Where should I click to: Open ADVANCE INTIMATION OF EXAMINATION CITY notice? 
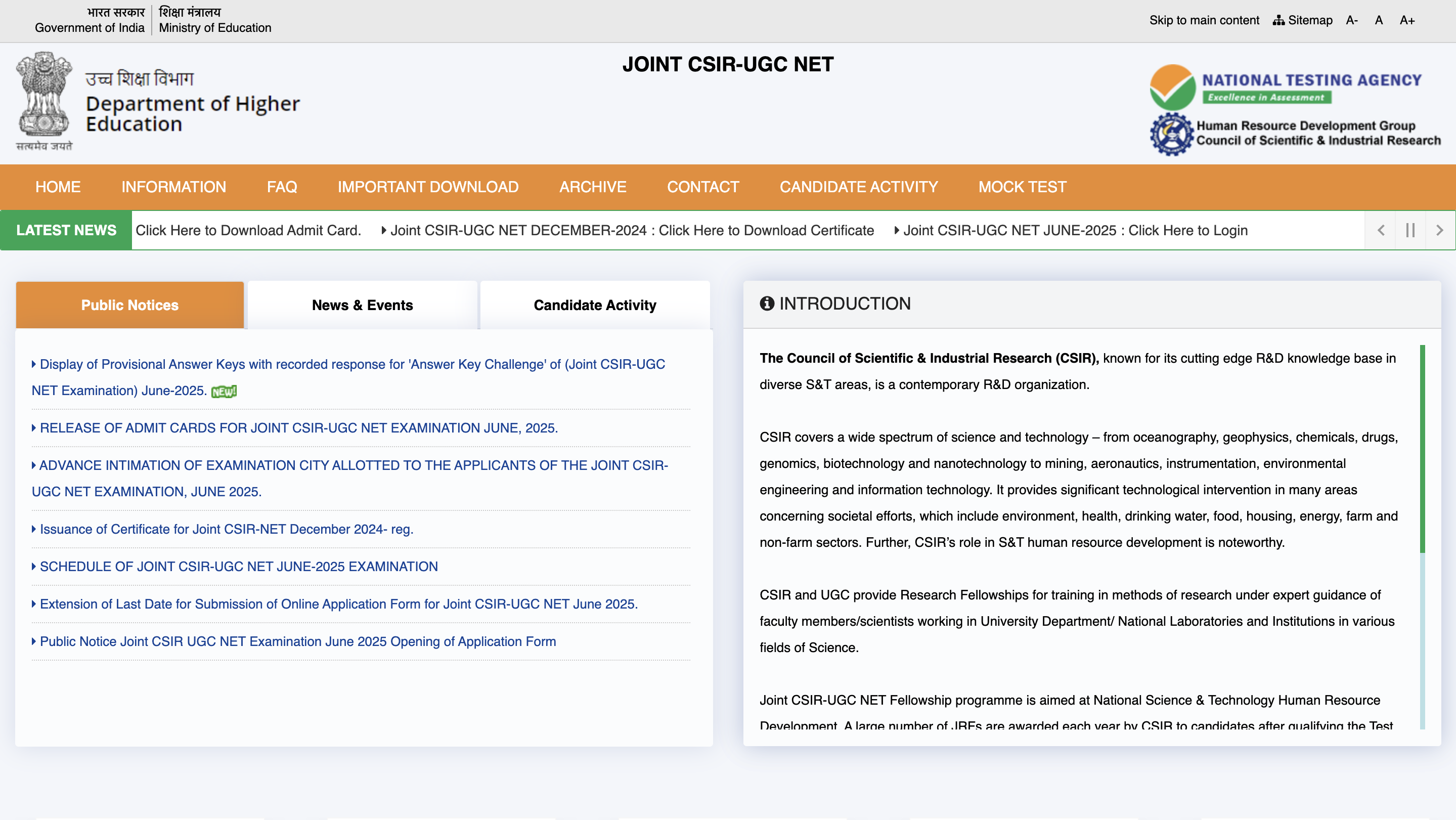coord(350,479)
